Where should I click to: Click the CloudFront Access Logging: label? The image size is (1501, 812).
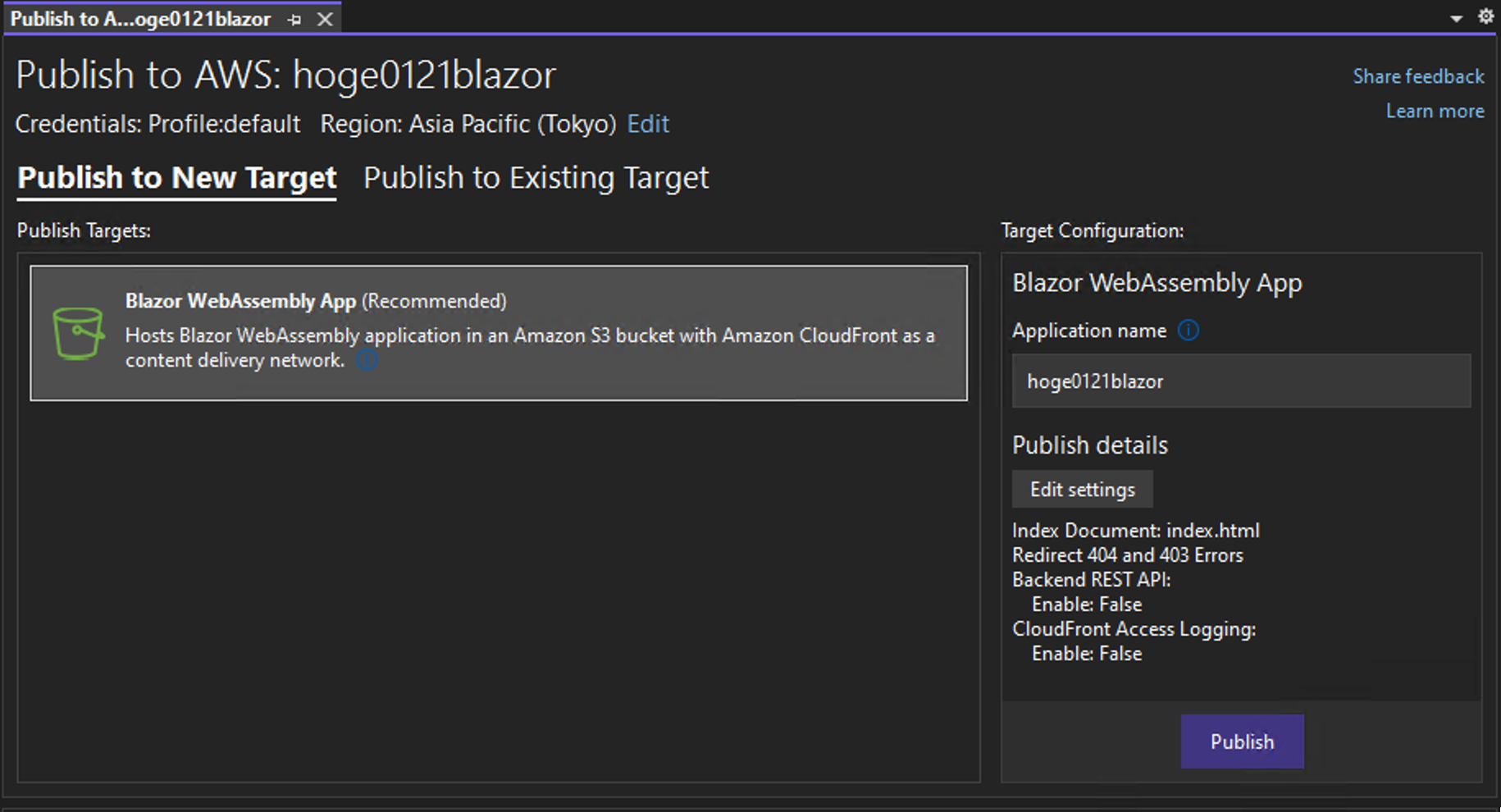click(1134, 629)
